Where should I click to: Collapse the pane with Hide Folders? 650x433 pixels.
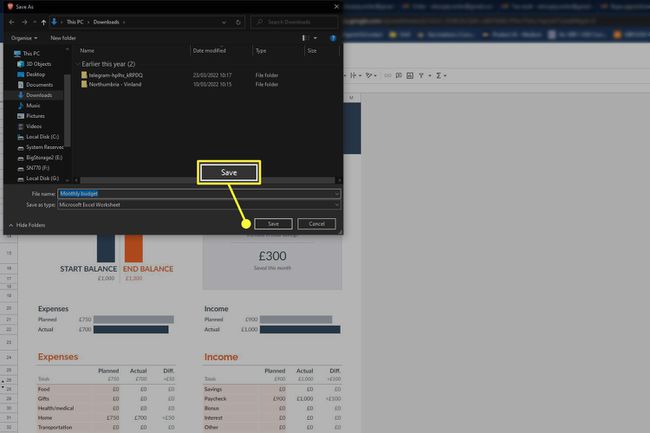(27, 225)
